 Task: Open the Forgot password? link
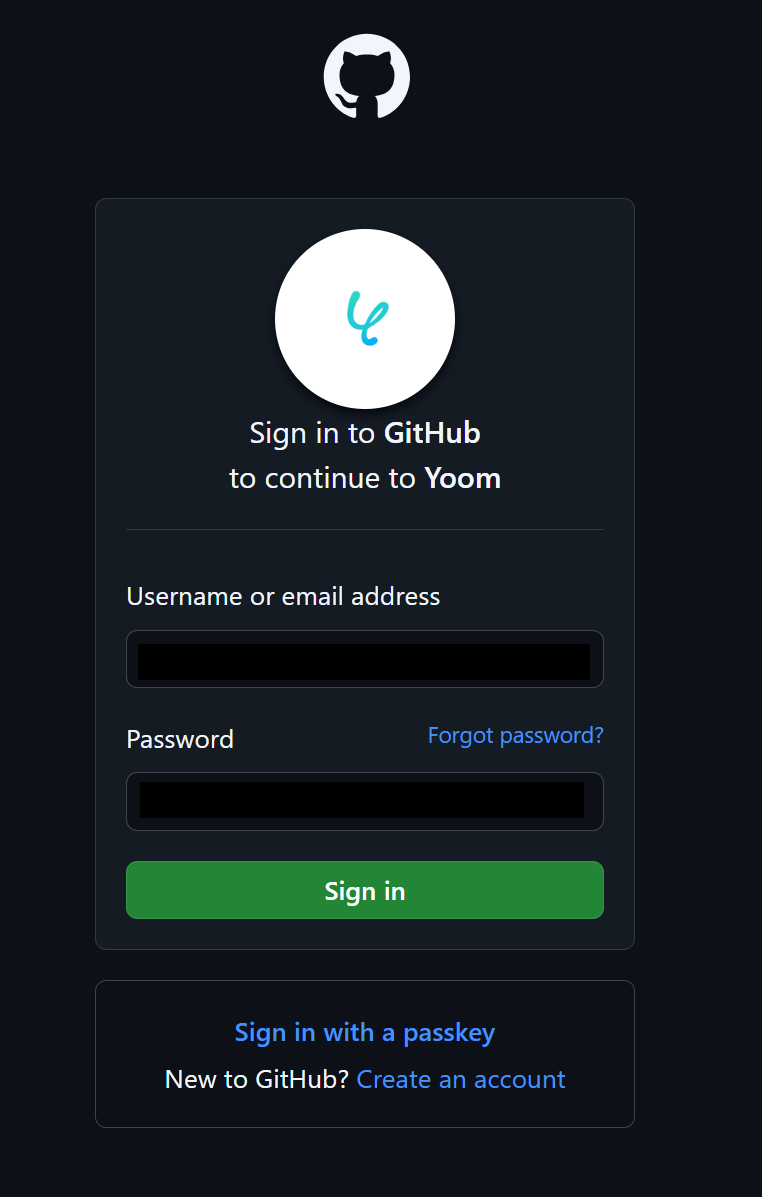(515, 736)
